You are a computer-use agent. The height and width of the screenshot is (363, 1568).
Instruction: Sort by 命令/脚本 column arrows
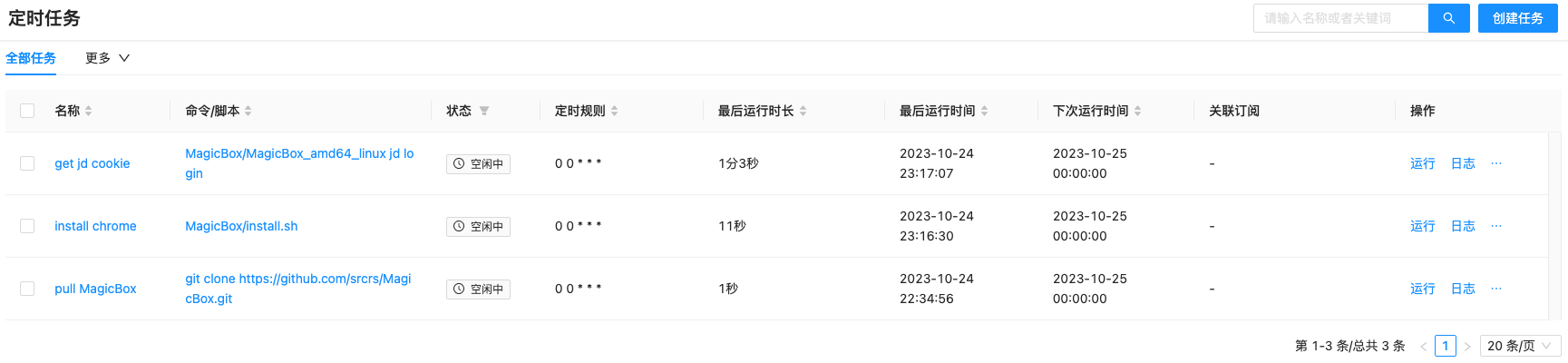pos(248,111)
